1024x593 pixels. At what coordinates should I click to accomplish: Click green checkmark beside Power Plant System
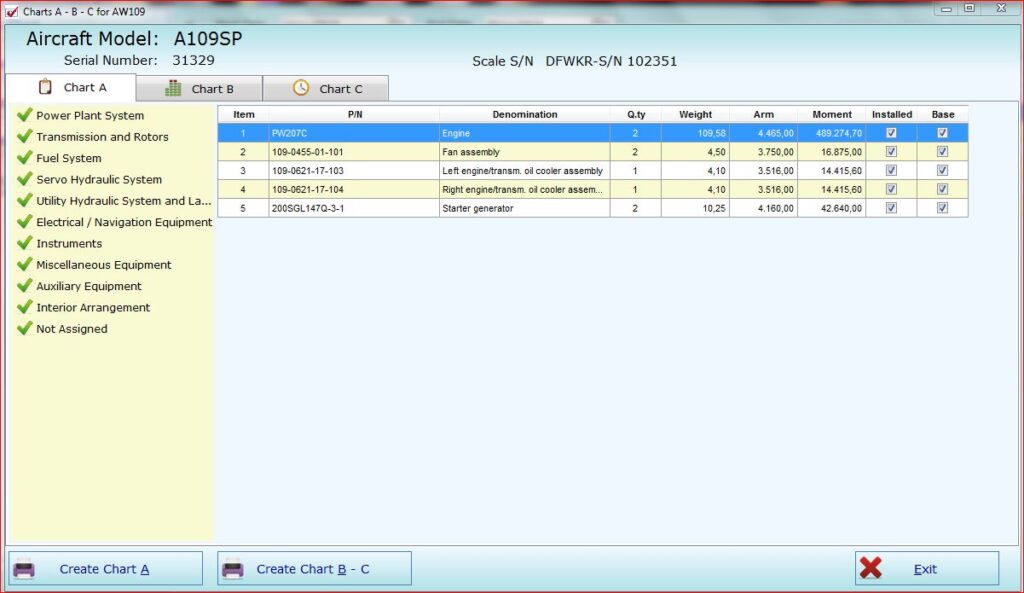tap(25, 115)
